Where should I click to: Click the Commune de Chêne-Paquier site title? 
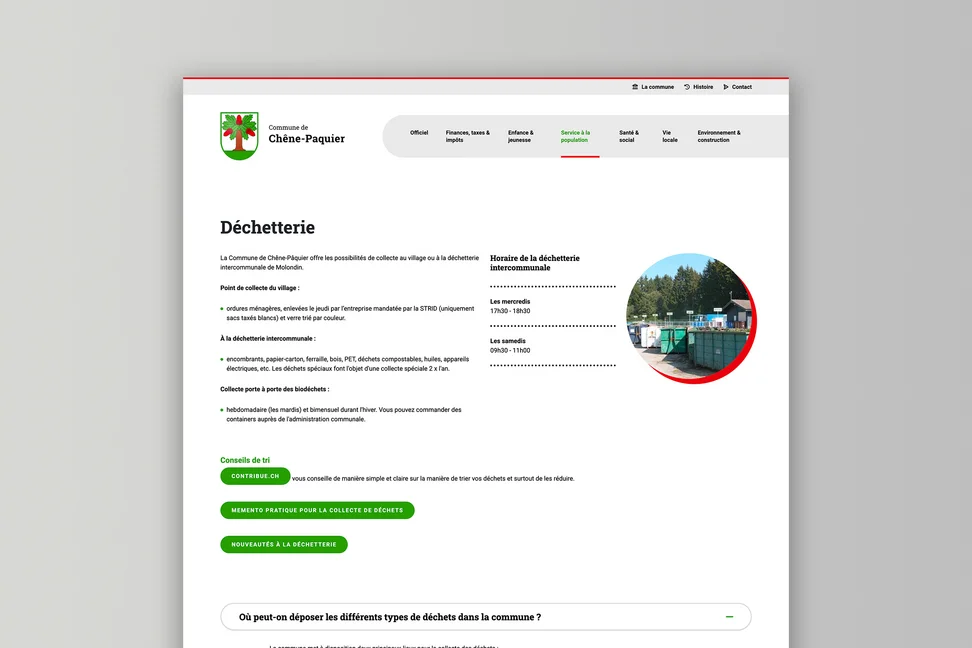306,134
